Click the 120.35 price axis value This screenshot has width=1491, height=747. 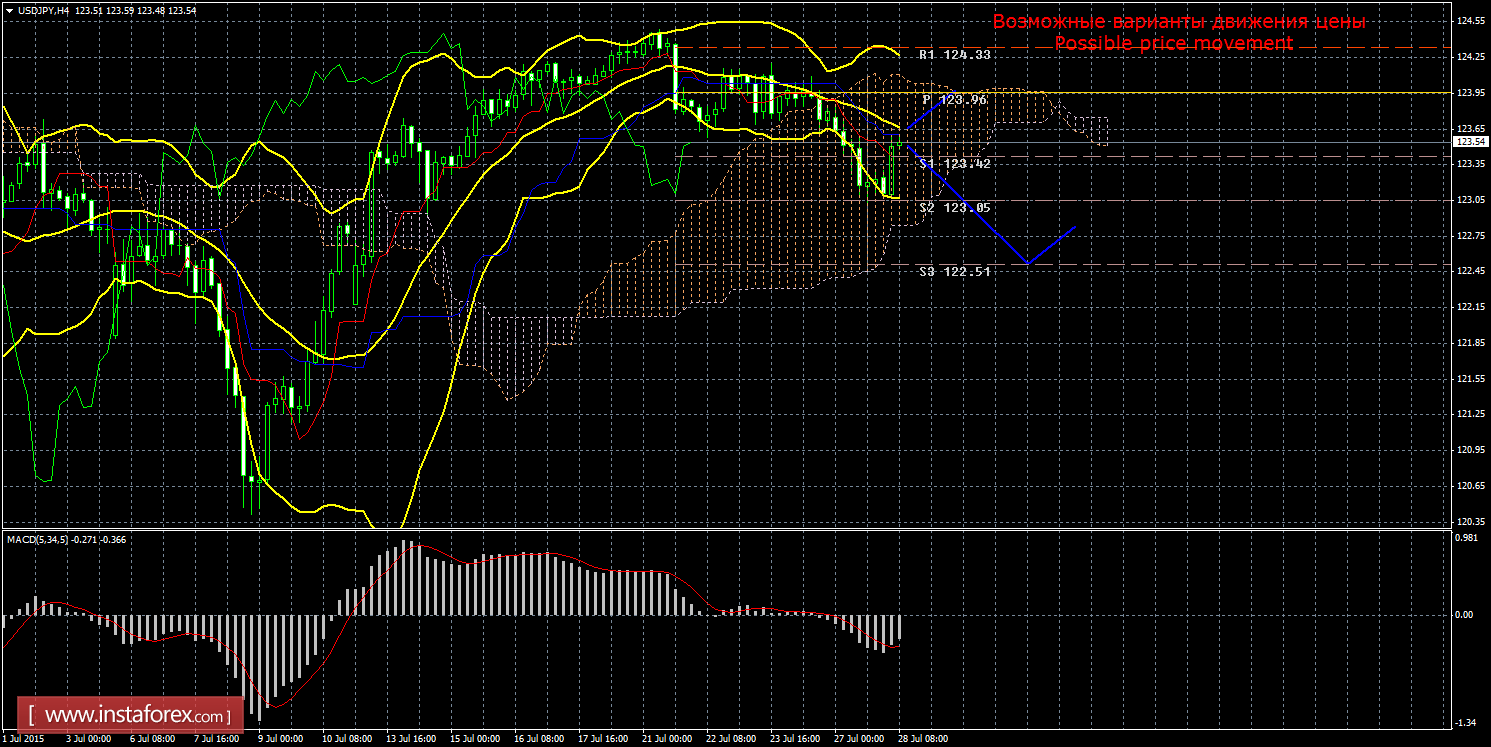1469,522
